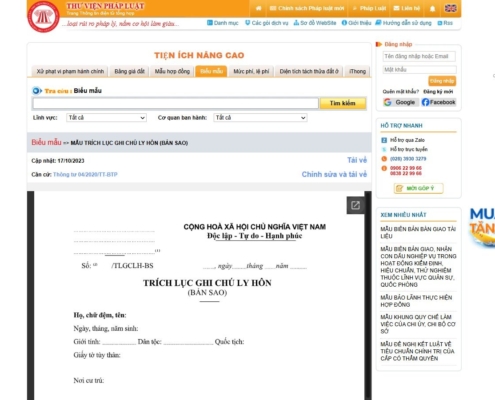This screenshot has height=400, width=495.
Task: Open Mẫu đề nghị kết luật về tiêu chuẩn chính trị
Action: [x=417, y=351]
